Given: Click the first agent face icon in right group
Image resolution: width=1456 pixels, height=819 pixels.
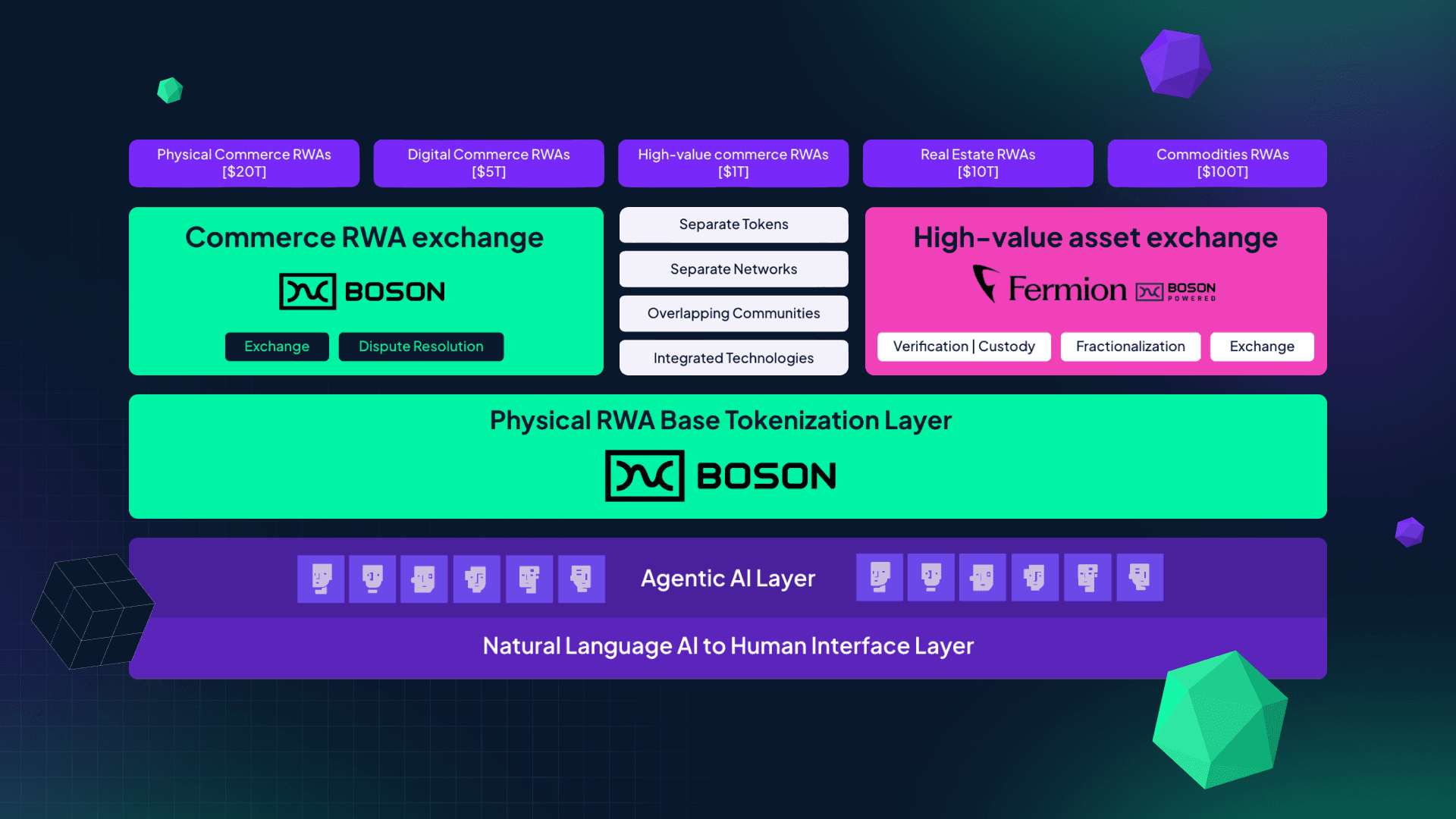Looking at the screenshot, I should coord(880,577).
